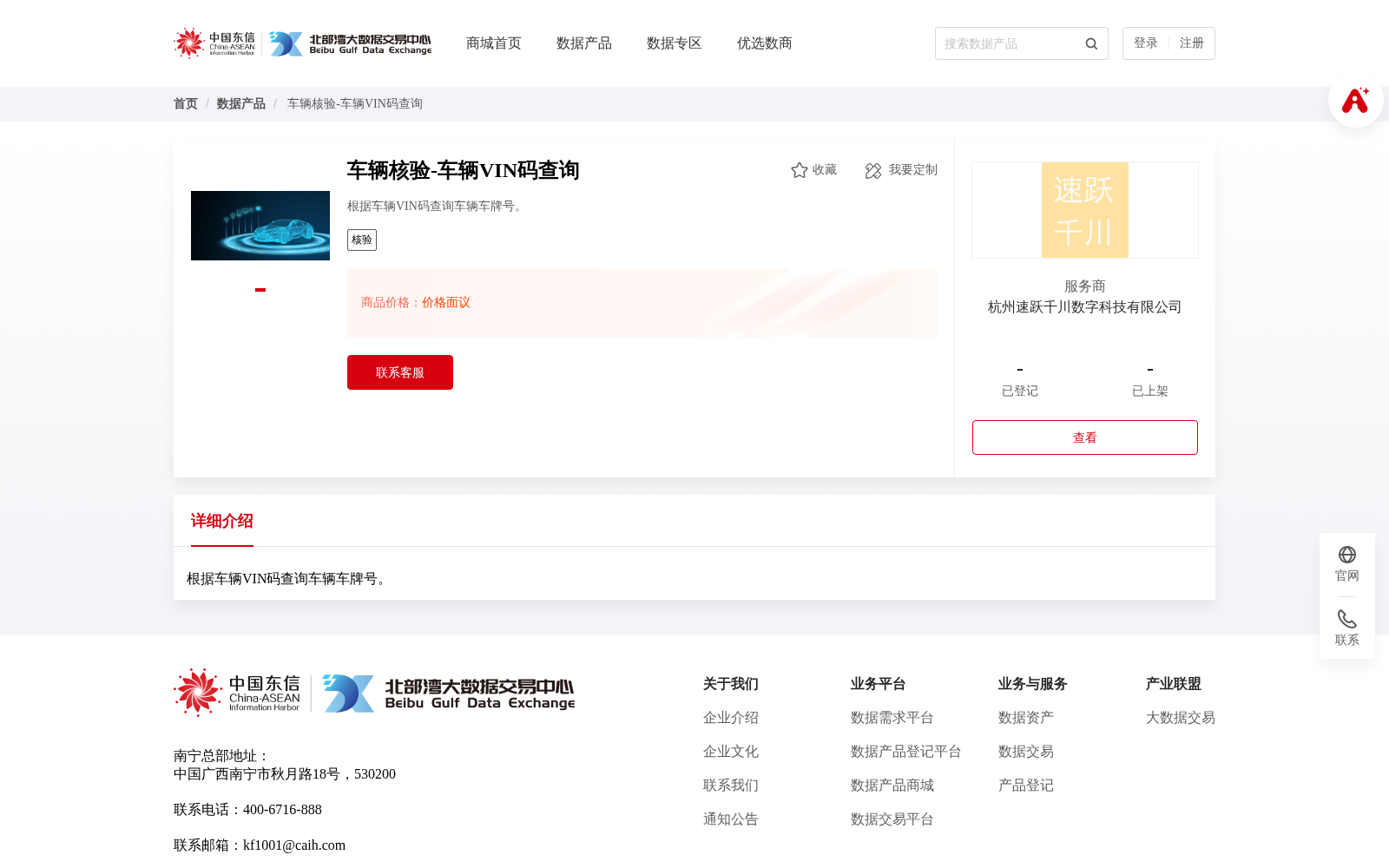Image resolution: width=1389 pixels, height=868 pixels.
Task: Click the 查看 provider button
Action: 1085,437
